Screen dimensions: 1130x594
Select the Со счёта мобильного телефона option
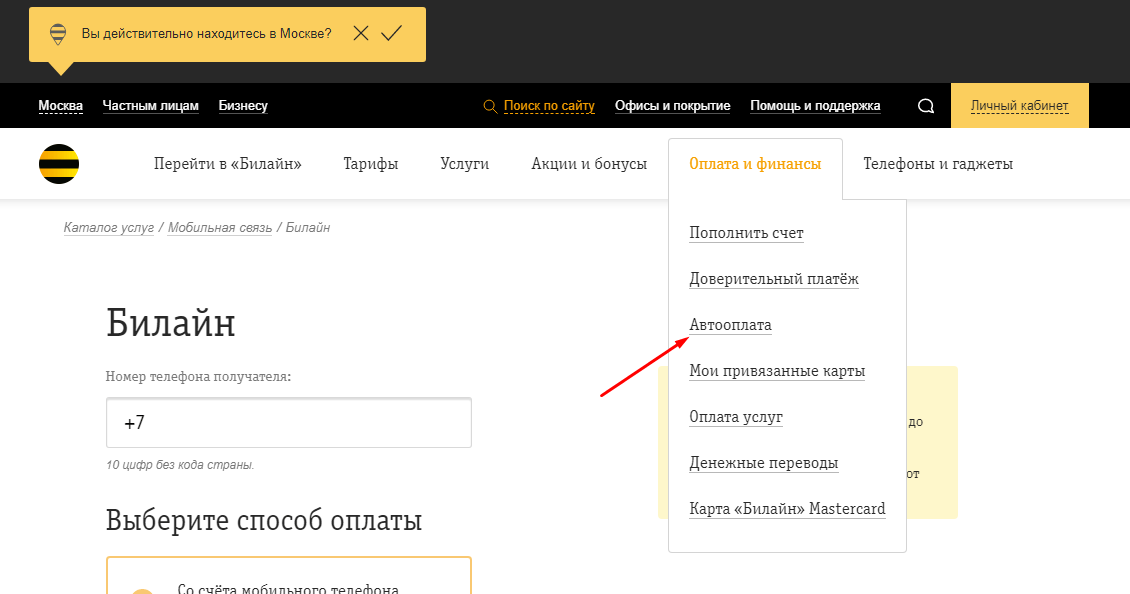tap(289, 576)
